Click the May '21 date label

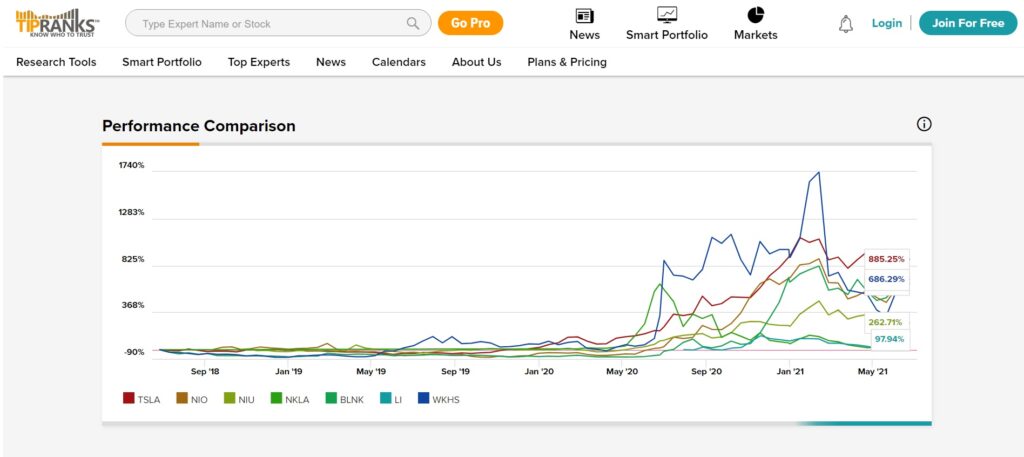click(873, 371)
